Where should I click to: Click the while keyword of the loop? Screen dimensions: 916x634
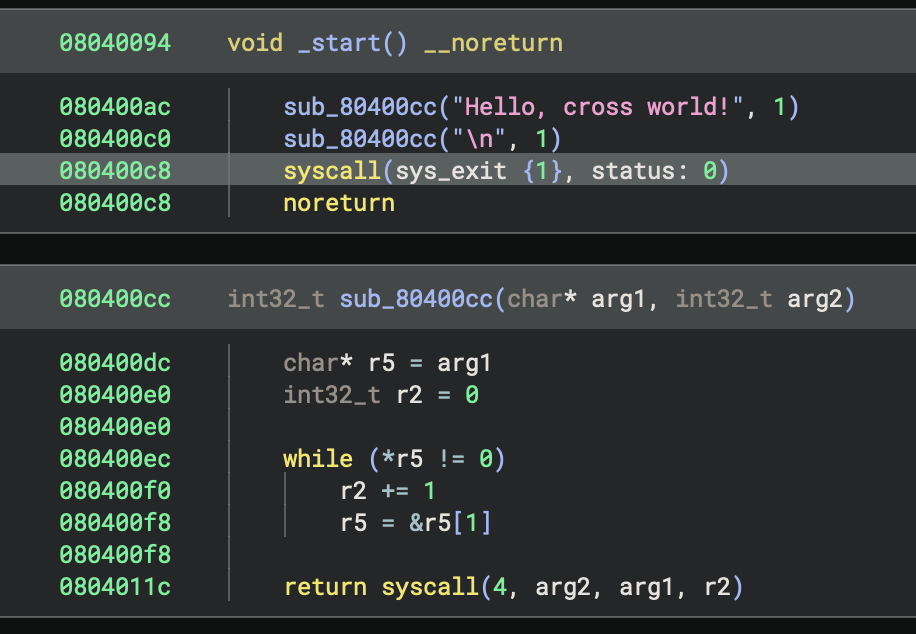click(317, 459)
